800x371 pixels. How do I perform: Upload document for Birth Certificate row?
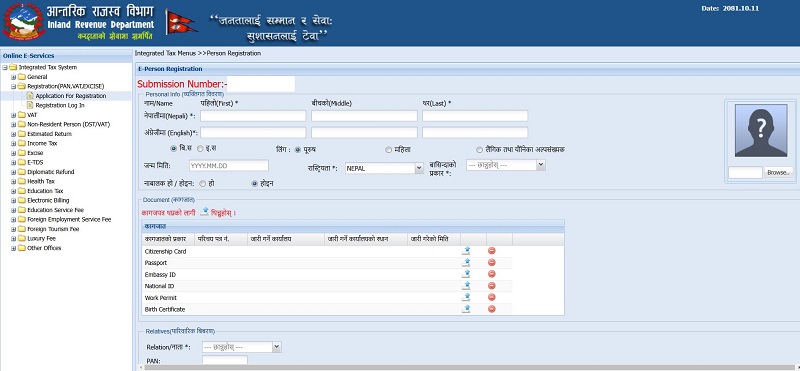click(x=466, y=309)
